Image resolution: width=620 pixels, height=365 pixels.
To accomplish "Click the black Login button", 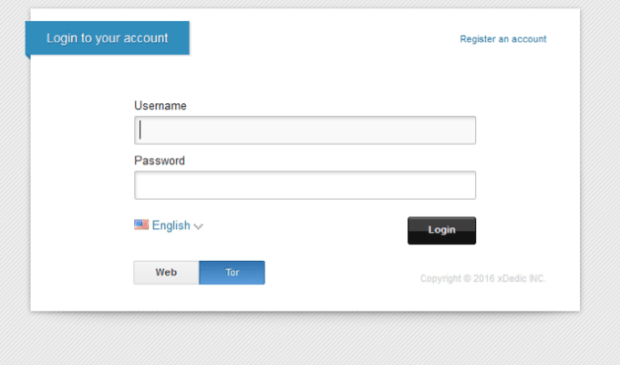I will [442, 231].
